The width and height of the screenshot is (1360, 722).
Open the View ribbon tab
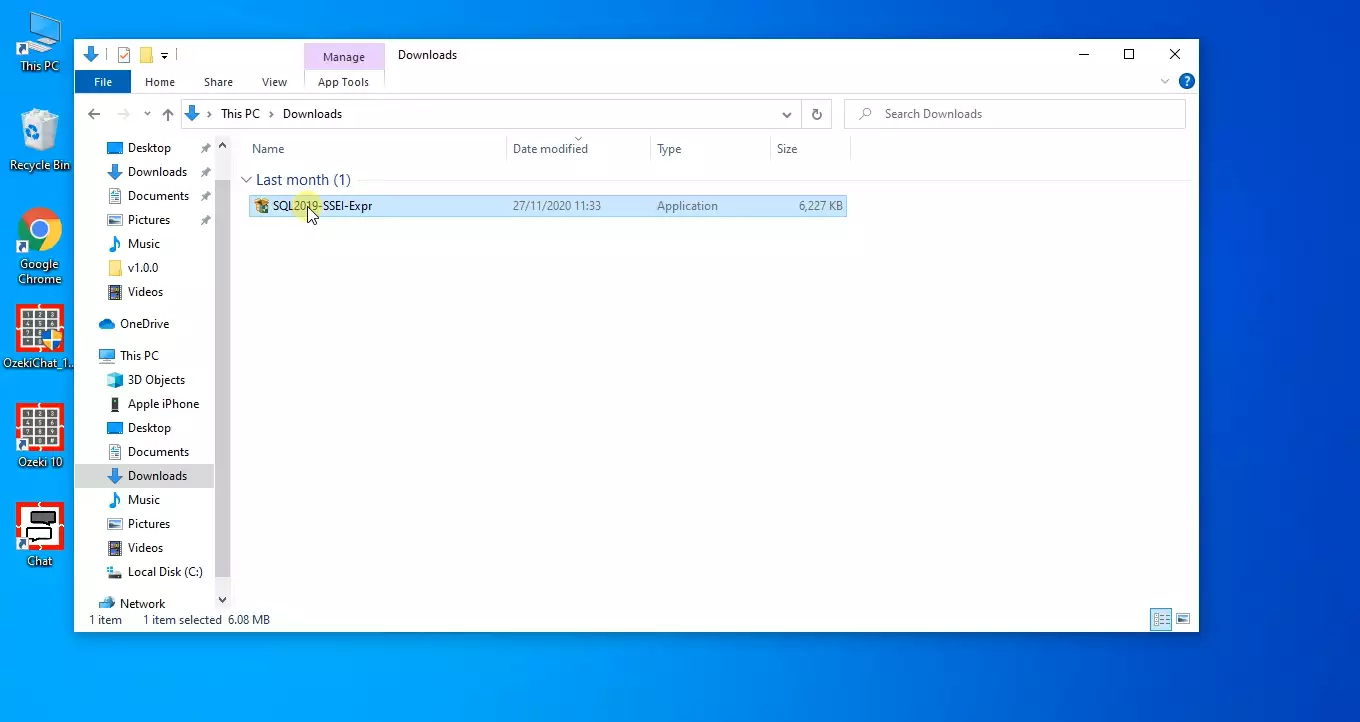pos(274,82)
